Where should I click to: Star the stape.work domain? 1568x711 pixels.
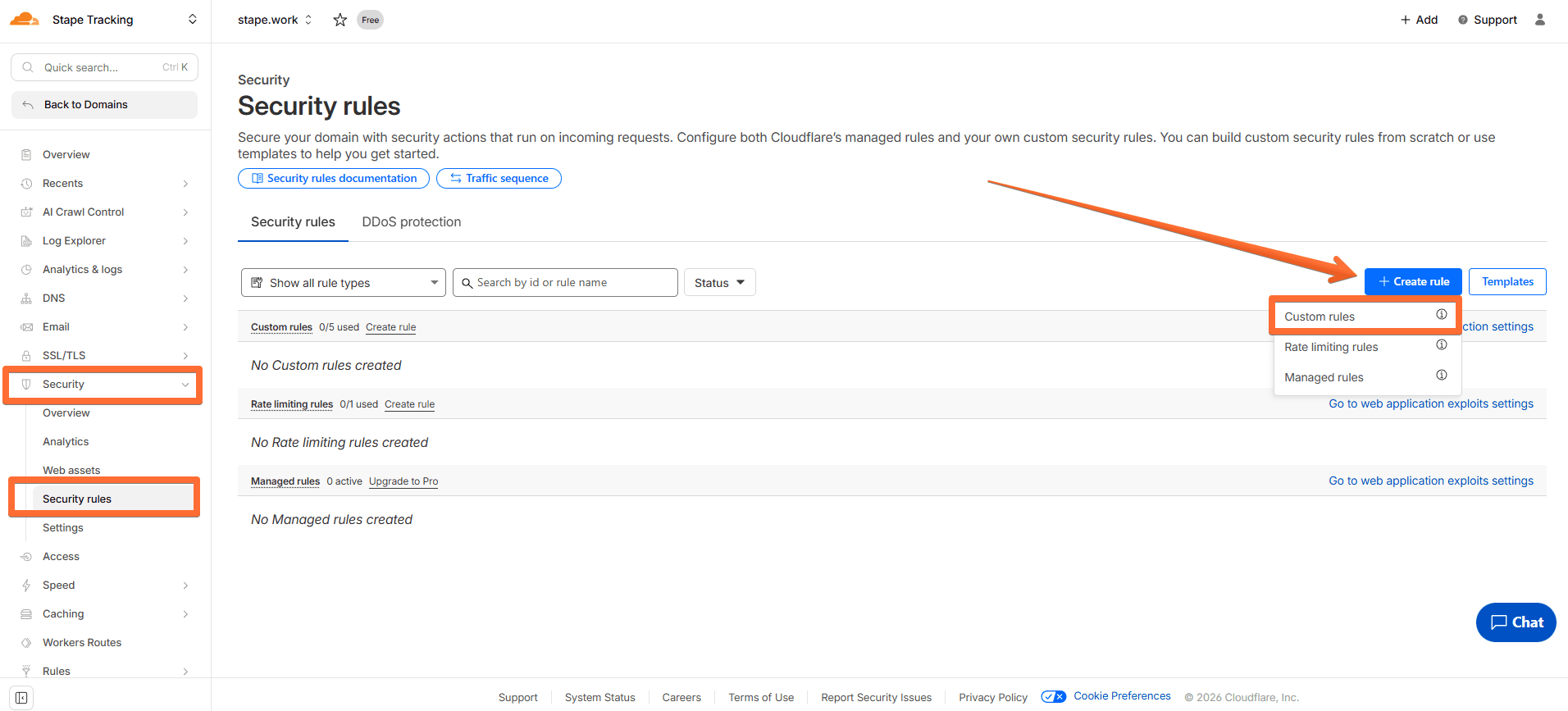pos(340,20)
